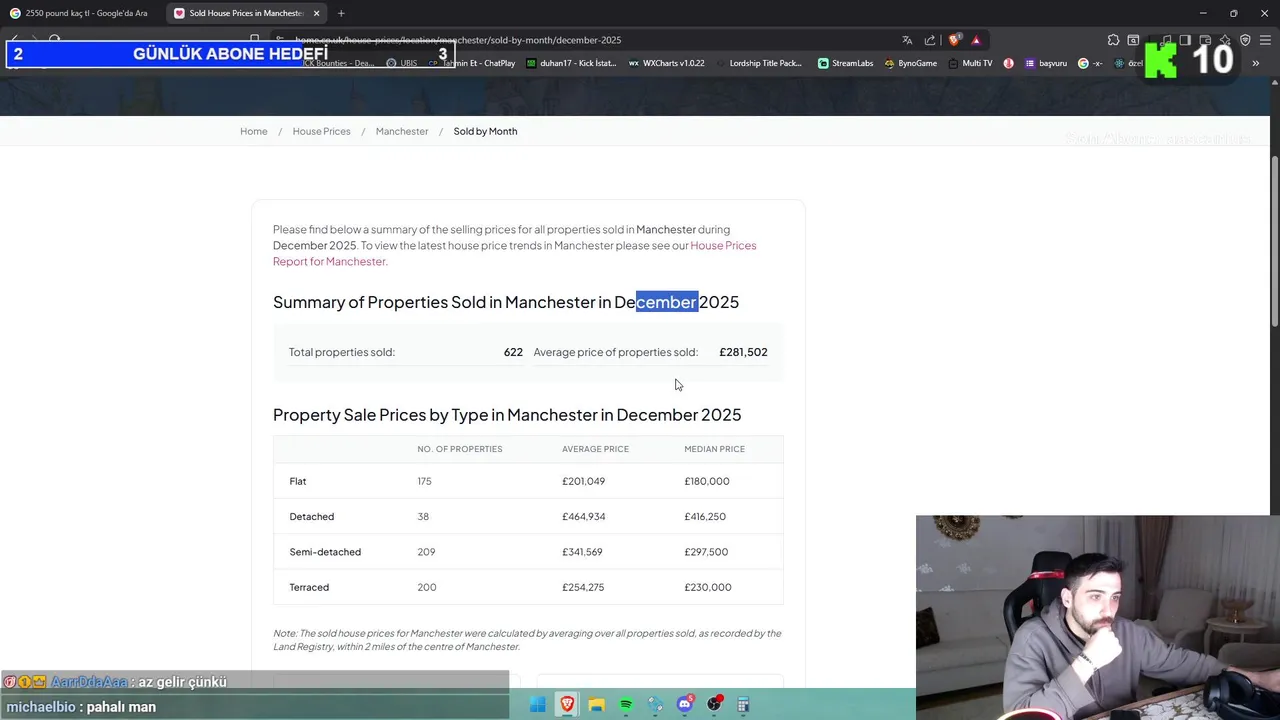
Task: Open the duhan17 - Kick İstat... bookmark
Action: (572, 63)
